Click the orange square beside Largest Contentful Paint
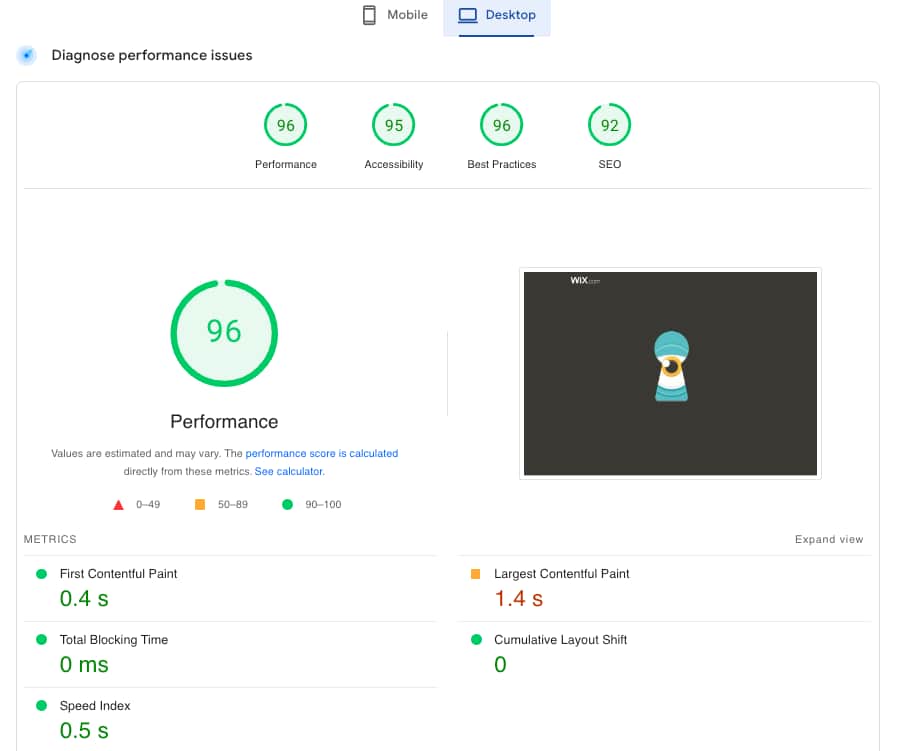This screenshot has height=751, width=897. pos(477,573)
